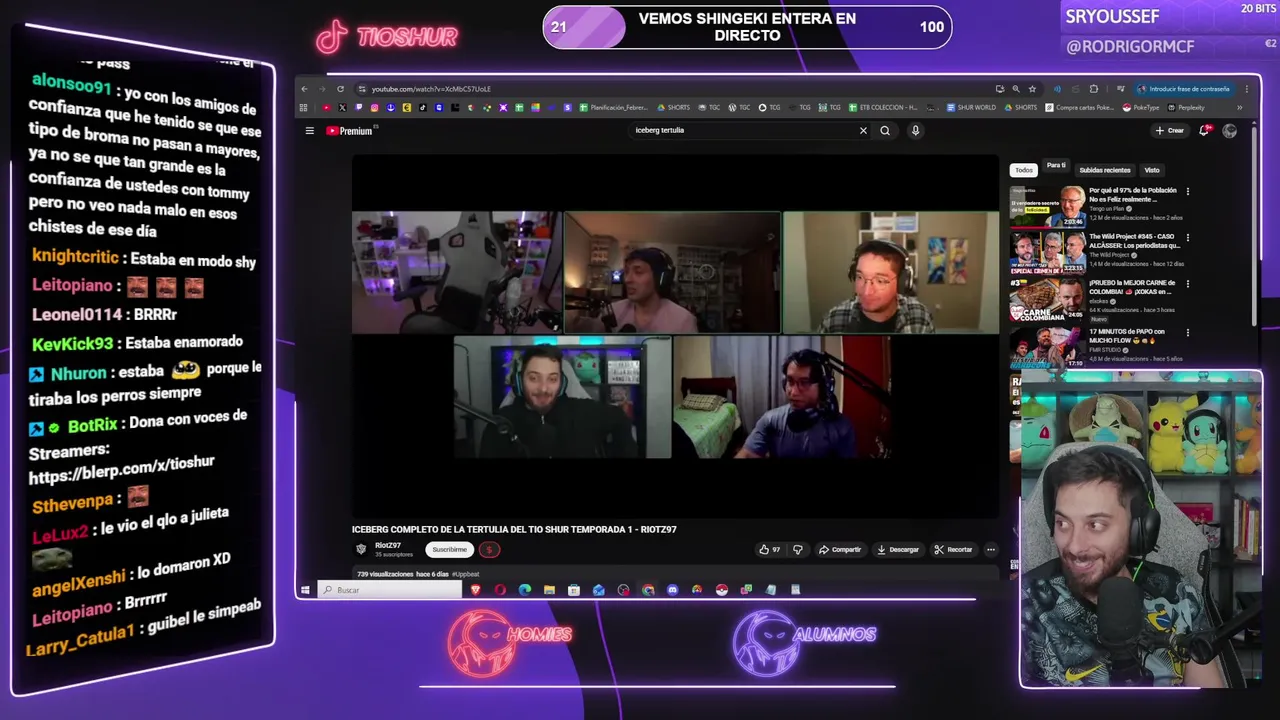
Task: Click the red dollar Super Thanks icon
Action: pos(489,550)
